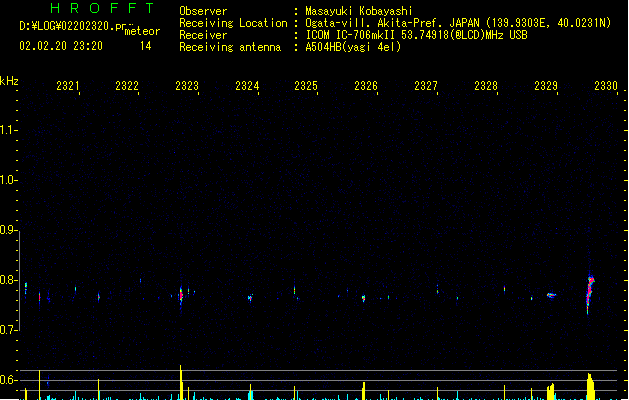This screenshot has height=400, width=629.
Task: Click the gray frequency range bracket on left axis
Action: point(19,281)
